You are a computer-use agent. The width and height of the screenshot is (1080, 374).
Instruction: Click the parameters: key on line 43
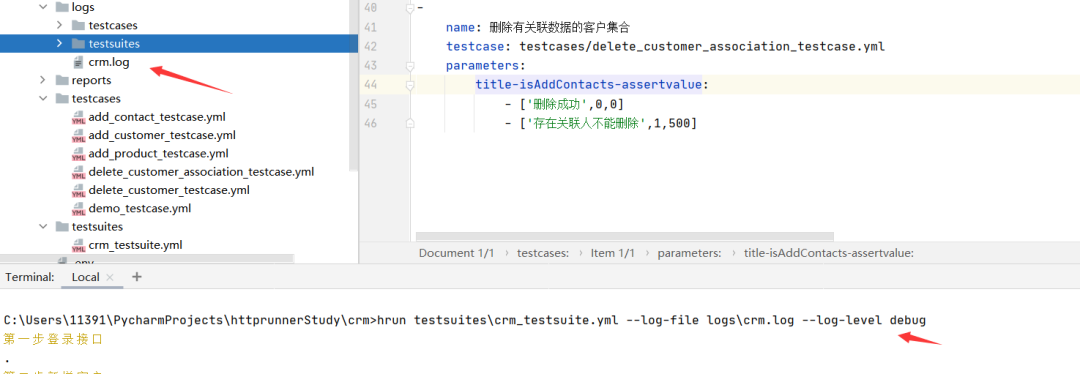486,66
